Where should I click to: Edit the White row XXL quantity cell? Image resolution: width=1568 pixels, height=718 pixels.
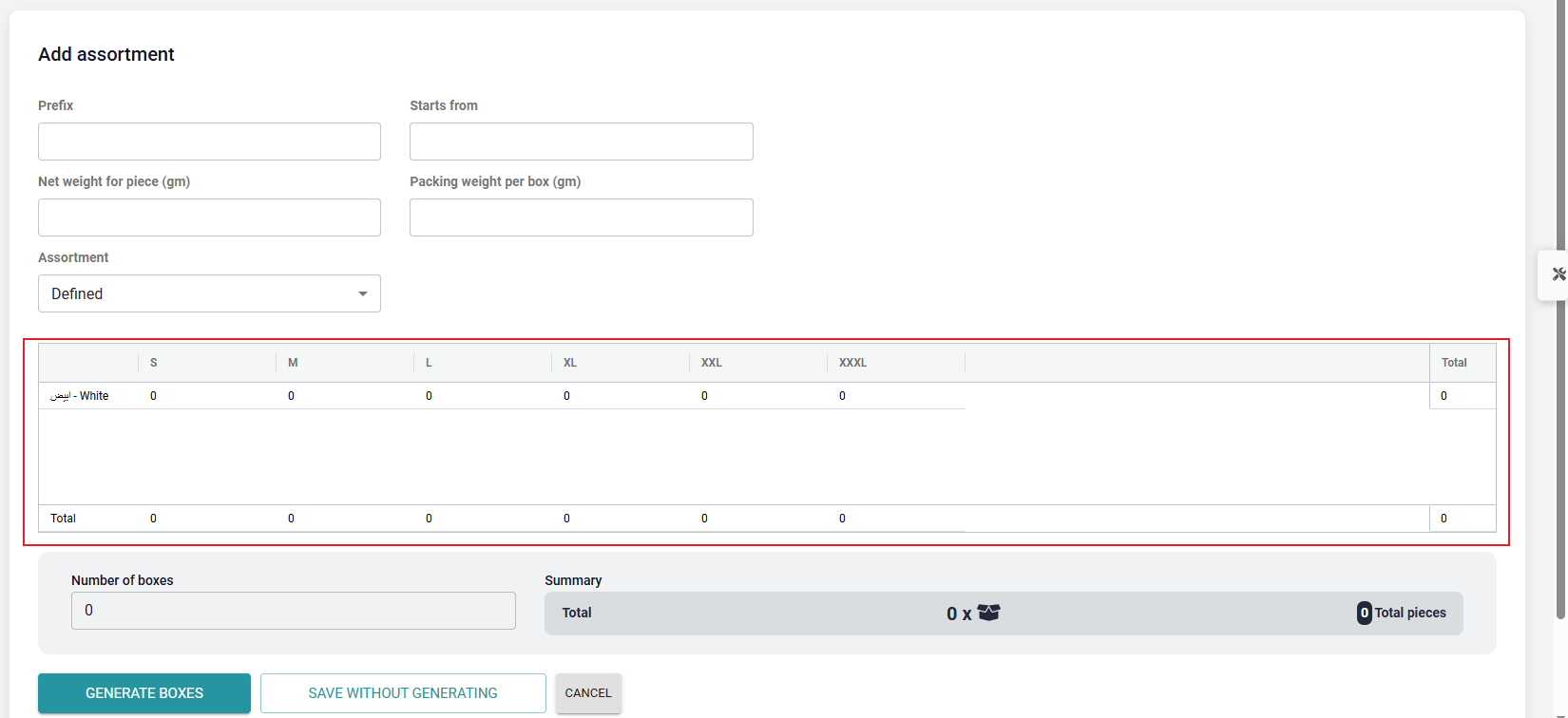[x=758, y=396]
